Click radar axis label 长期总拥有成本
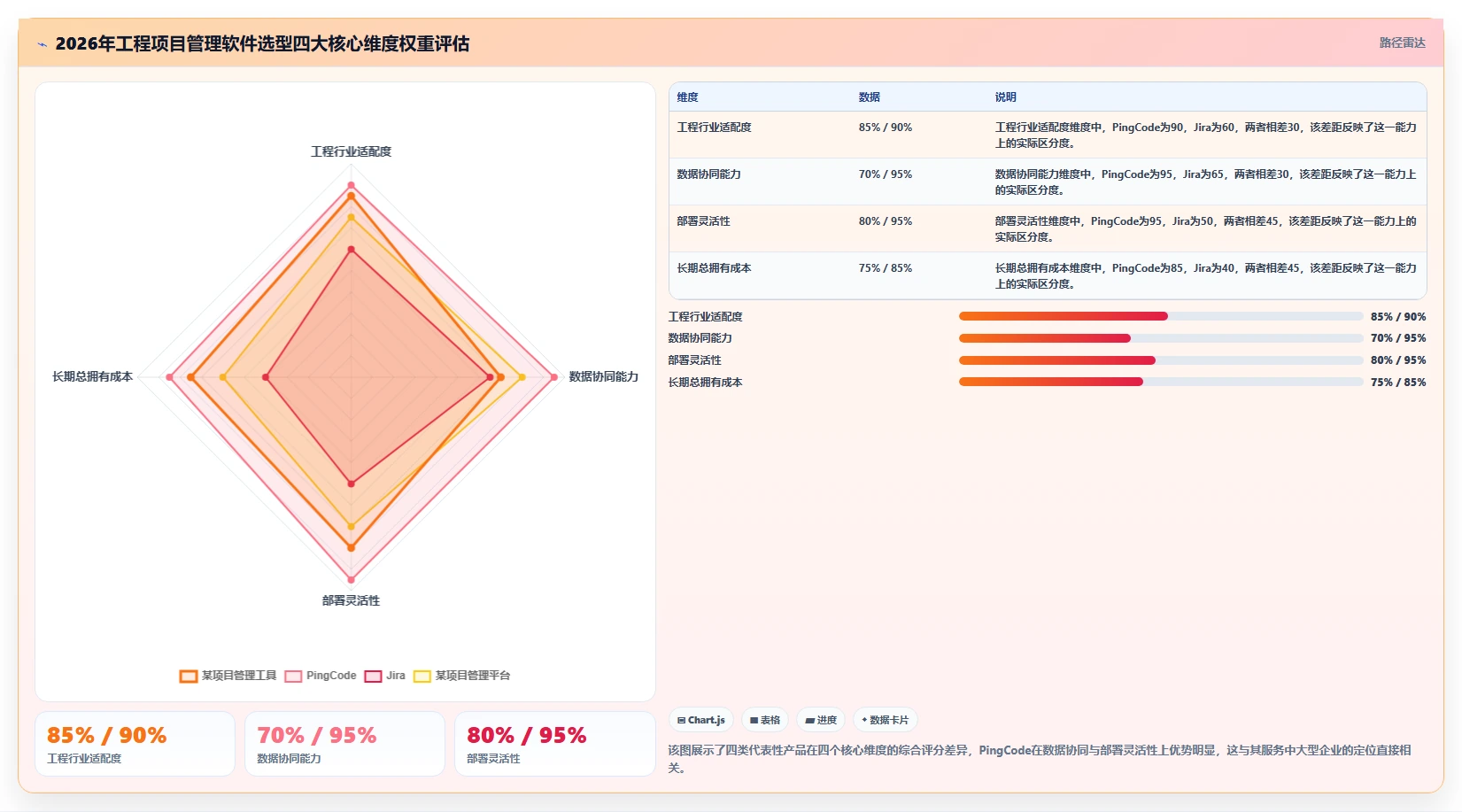The height and width of the screenshot is (812, 1462). (x=92, y=376)
